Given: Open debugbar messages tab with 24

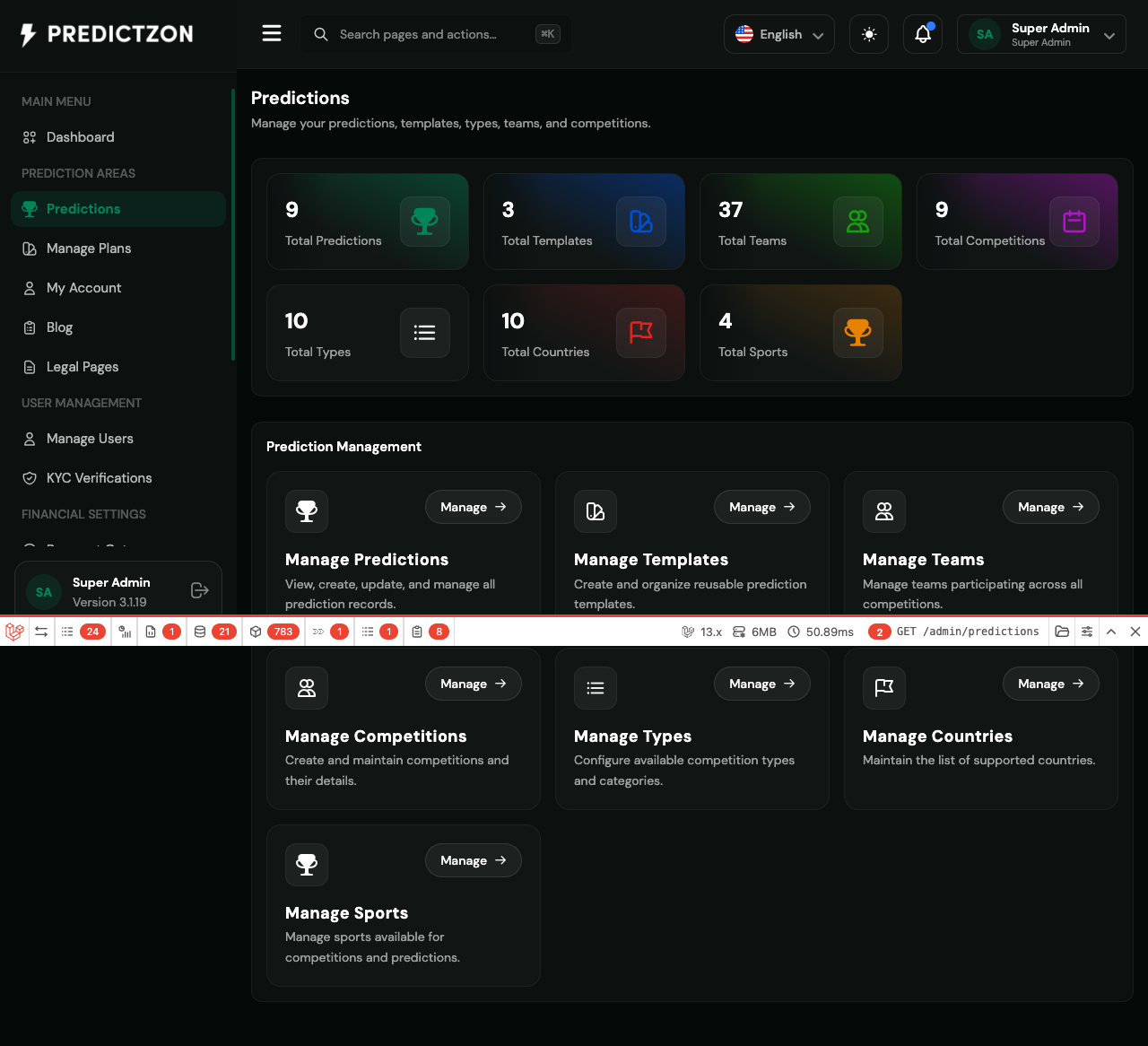Looking at the screenshot, I should pyautogui.click(x=83, y=632).
